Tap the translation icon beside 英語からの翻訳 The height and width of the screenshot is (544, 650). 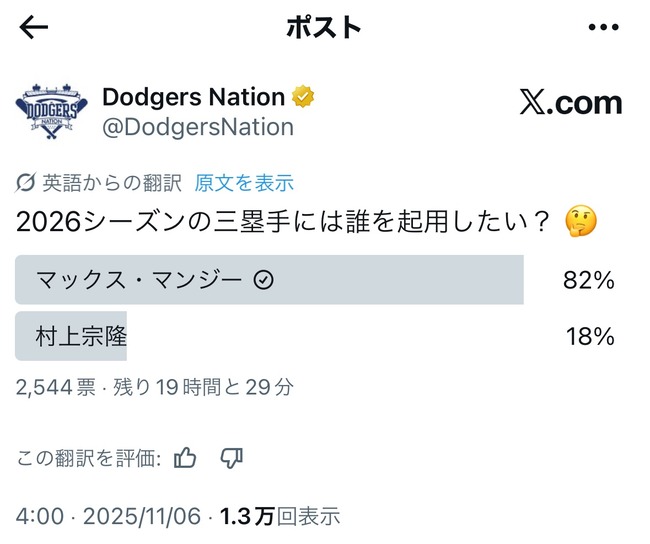27,183
